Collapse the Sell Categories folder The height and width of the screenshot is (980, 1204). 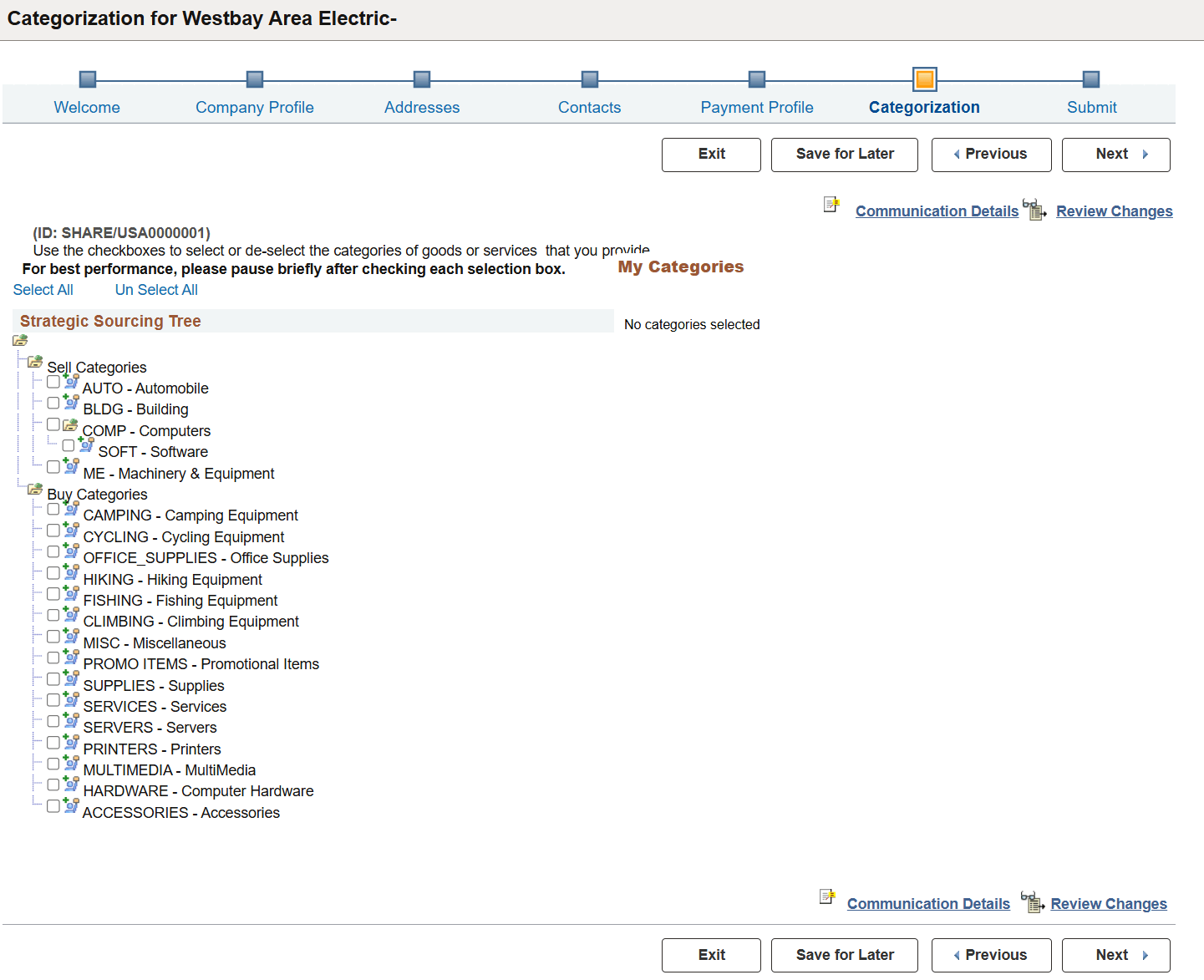click(35, 361)
